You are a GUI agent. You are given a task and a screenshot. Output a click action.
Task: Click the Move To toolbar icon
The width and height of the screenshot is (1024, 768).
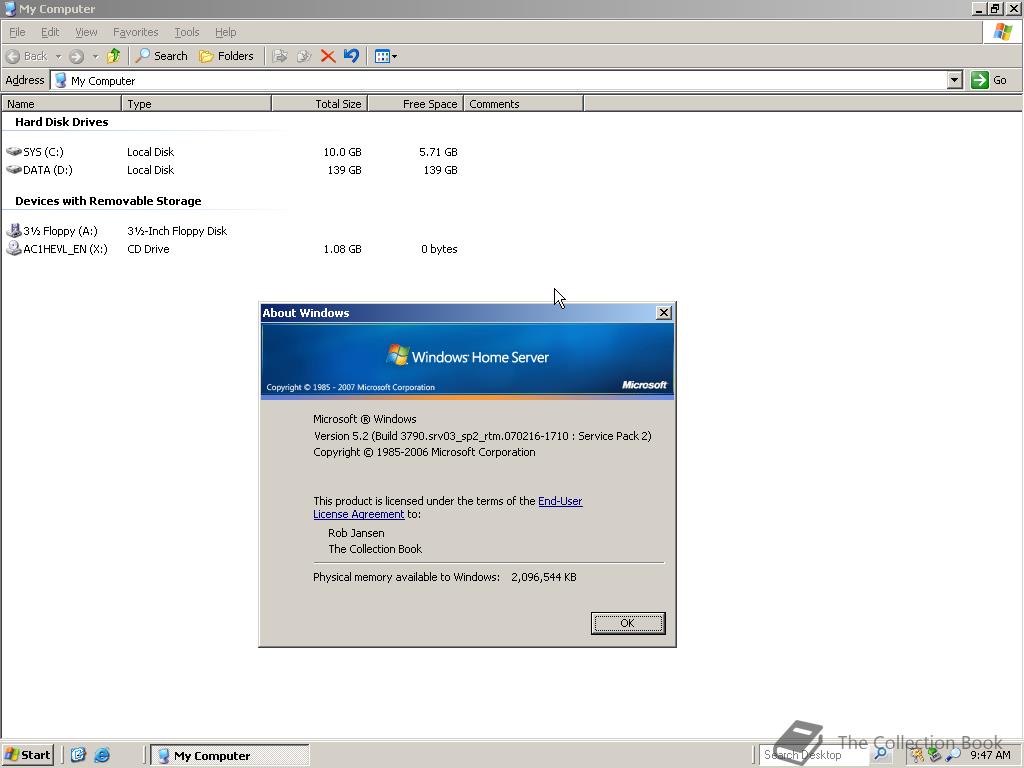point(280,56)
